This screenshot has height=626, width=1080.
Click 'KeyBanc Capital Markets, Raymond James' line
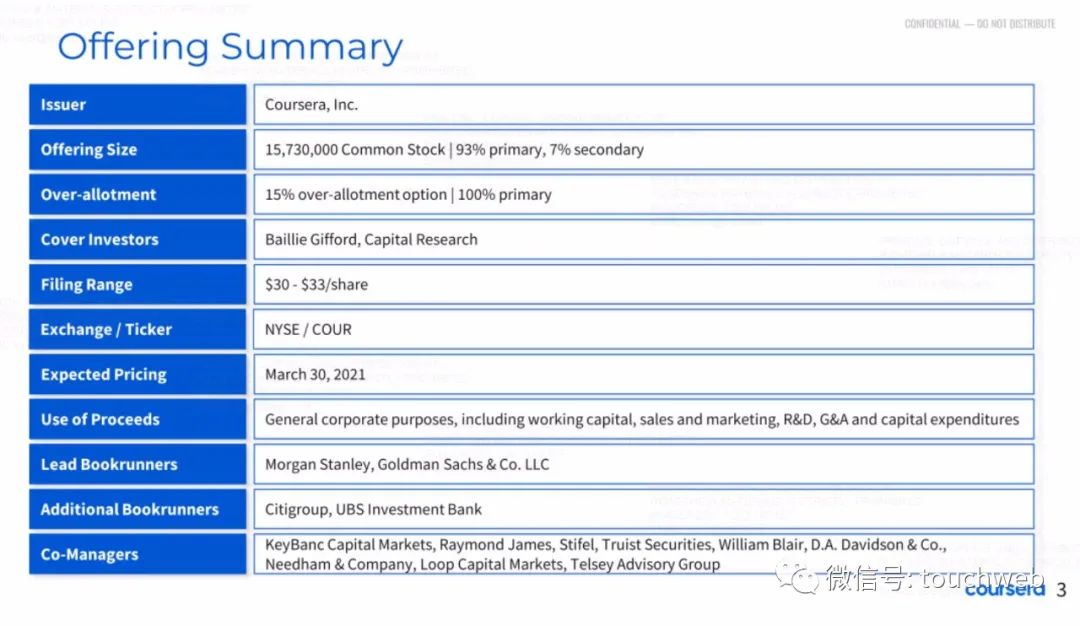606,545
